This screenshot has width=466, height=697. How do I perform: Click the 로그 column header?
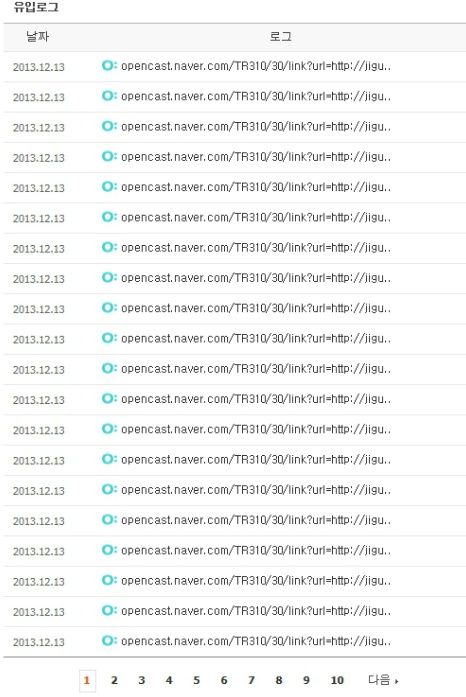click(281, 36)
